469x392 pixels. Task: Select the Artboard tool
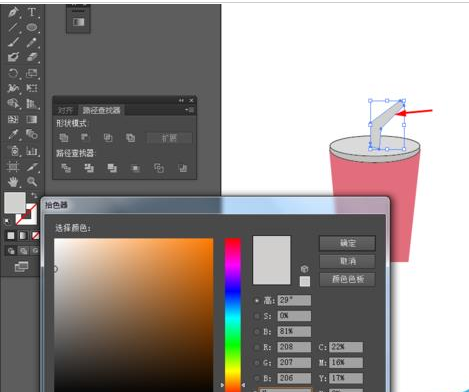point(13,166)
